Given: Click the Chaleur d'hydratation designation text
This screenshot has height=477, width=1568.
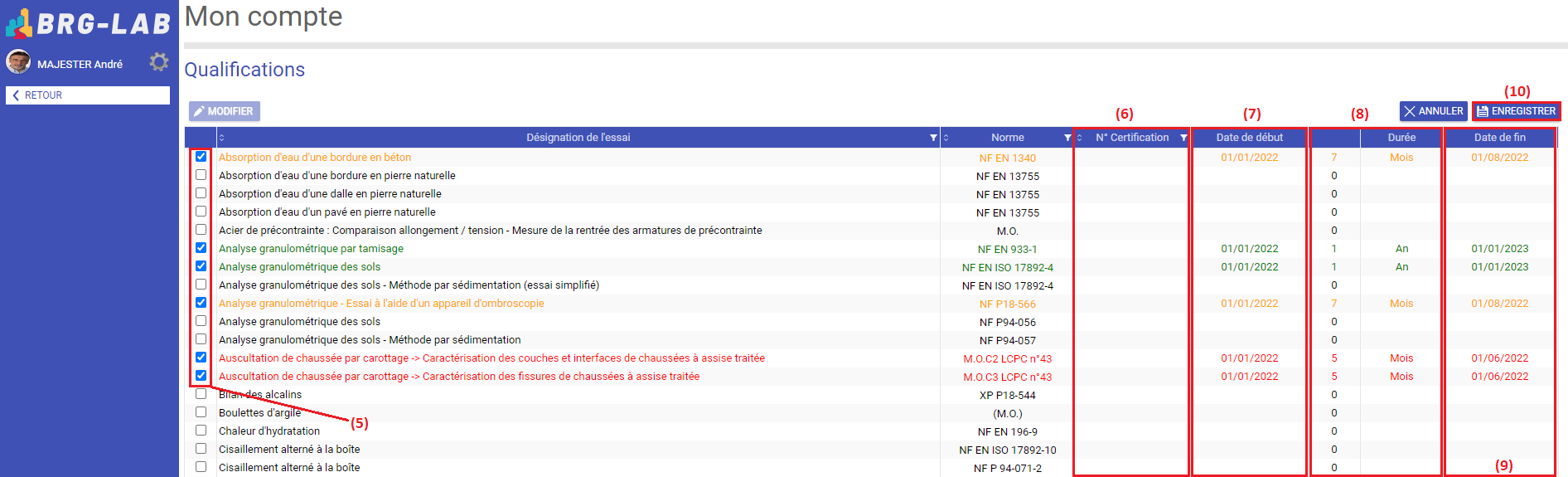Looking at the screenshot, I should pyautogui.click(x=269, y=431).
